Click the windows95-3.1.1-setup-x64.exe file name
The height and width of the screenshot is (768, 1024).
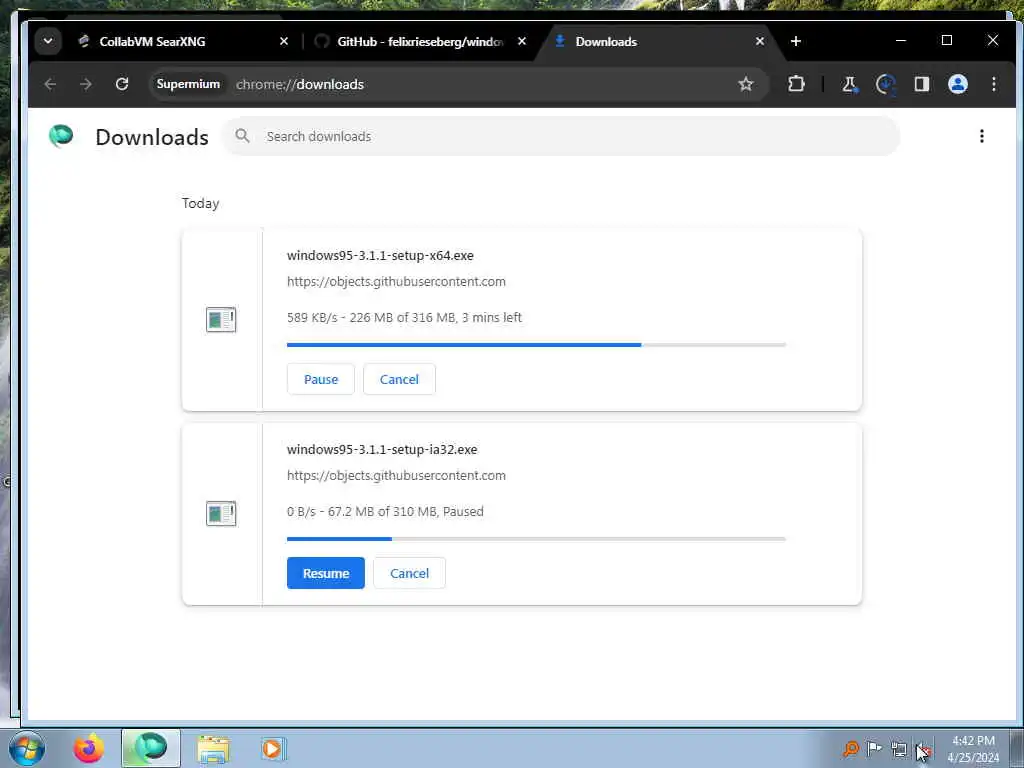coord(380,255)
